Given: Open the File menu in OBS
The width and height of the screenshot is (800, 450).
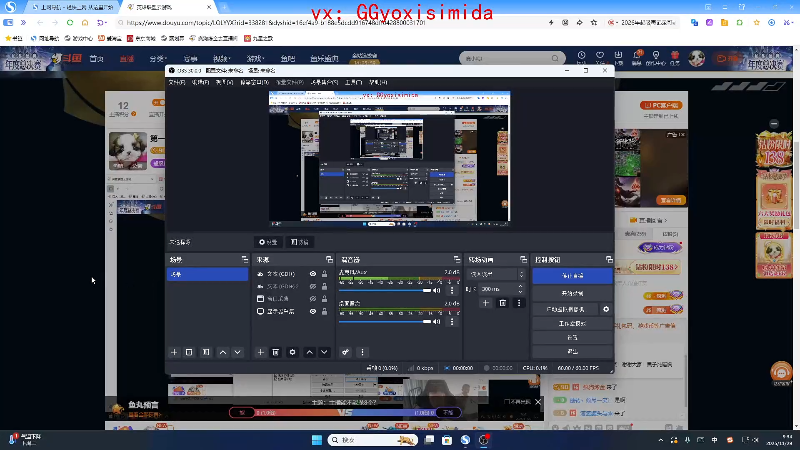Looking at the screenshot, I should [177, 82].
